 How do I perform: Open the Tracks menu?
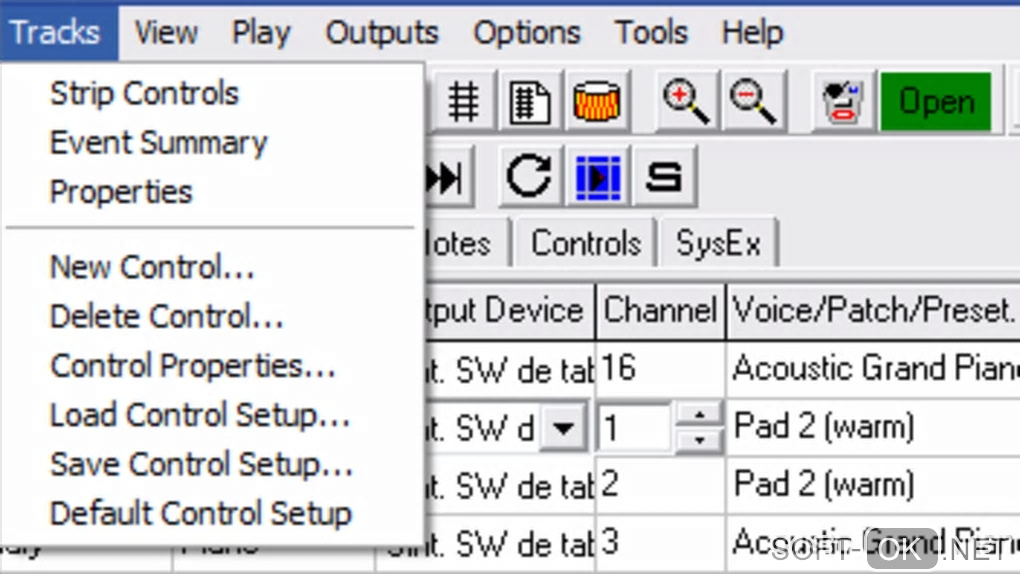click(x=57, y=33)
